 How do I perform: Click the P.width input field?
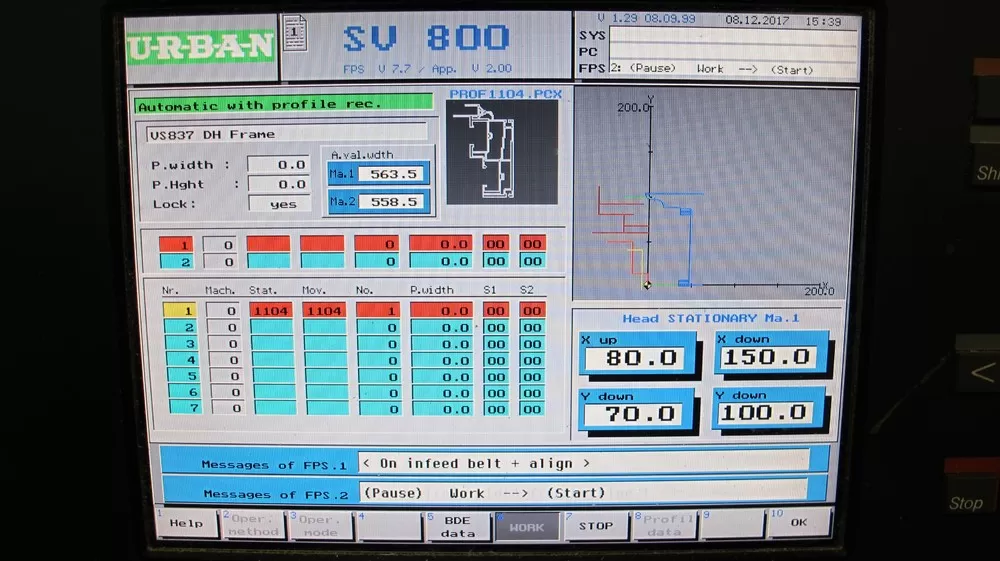coord(279,165)
